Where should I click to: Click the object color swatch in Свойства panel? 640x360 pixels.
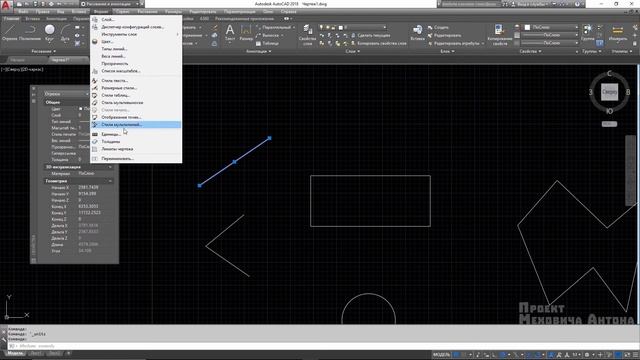point(527,27)
